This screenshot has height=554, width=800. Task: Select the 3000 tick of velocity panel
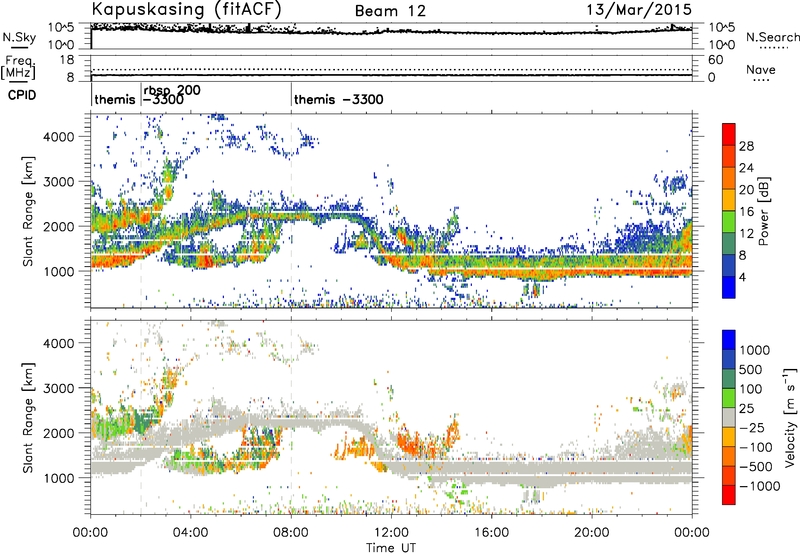(59, 388)
